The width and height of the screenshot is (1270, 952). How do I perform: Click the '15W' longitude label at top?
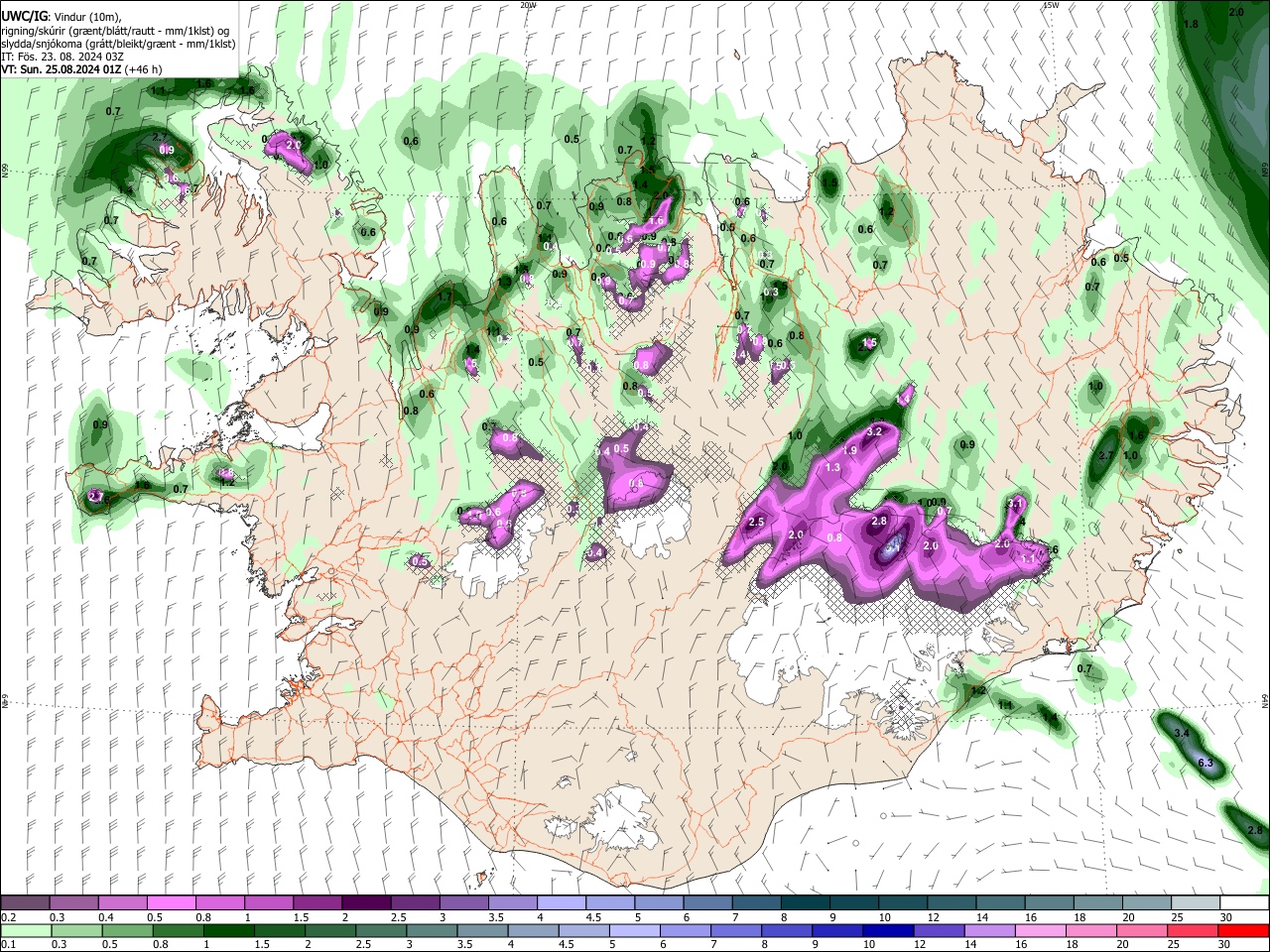(1051, 5)
